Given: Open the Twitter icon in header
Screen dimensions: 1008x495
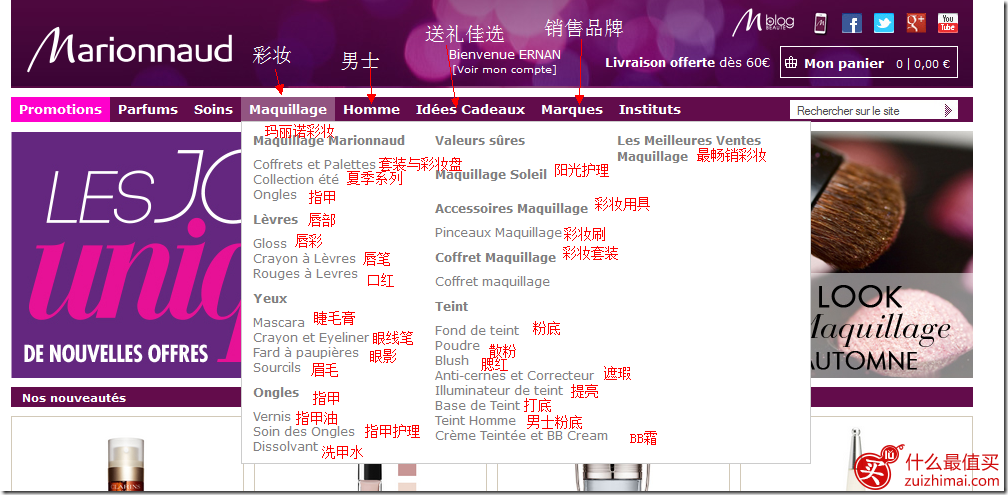Looking at the screenshot, I should (884, 24).
